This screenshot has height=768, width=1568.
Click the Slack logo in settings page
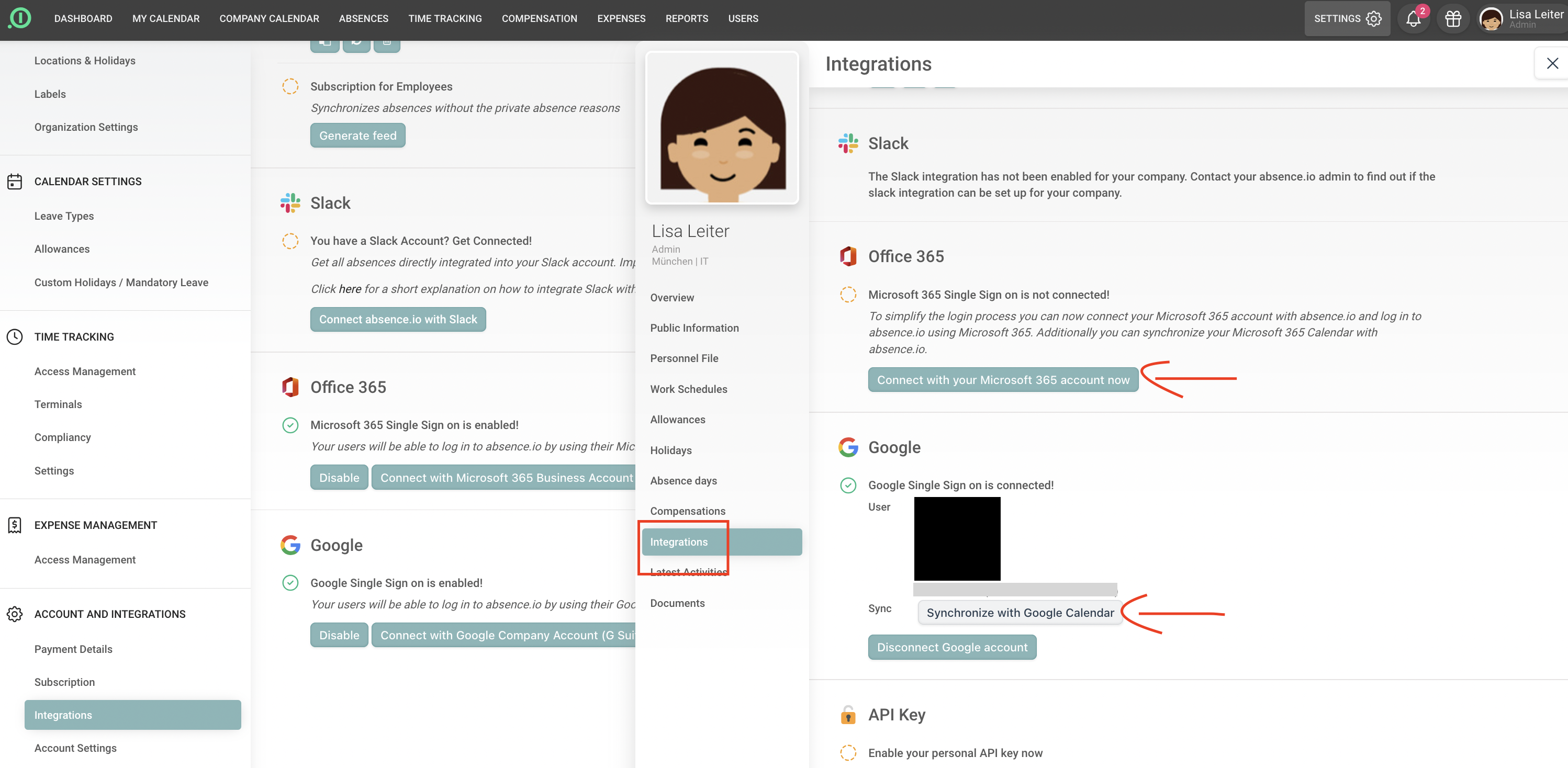coord(290,202)
